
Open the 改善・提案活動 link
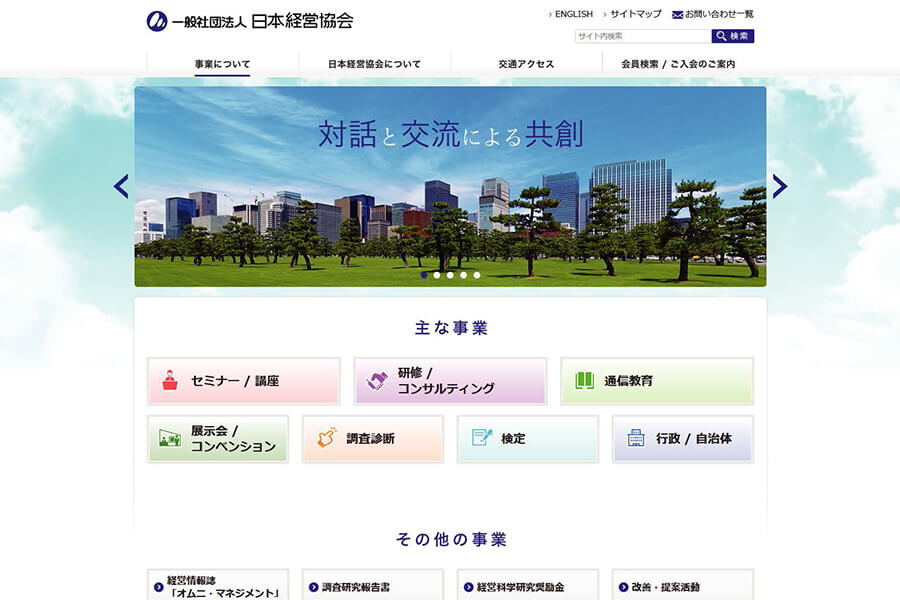683,585
